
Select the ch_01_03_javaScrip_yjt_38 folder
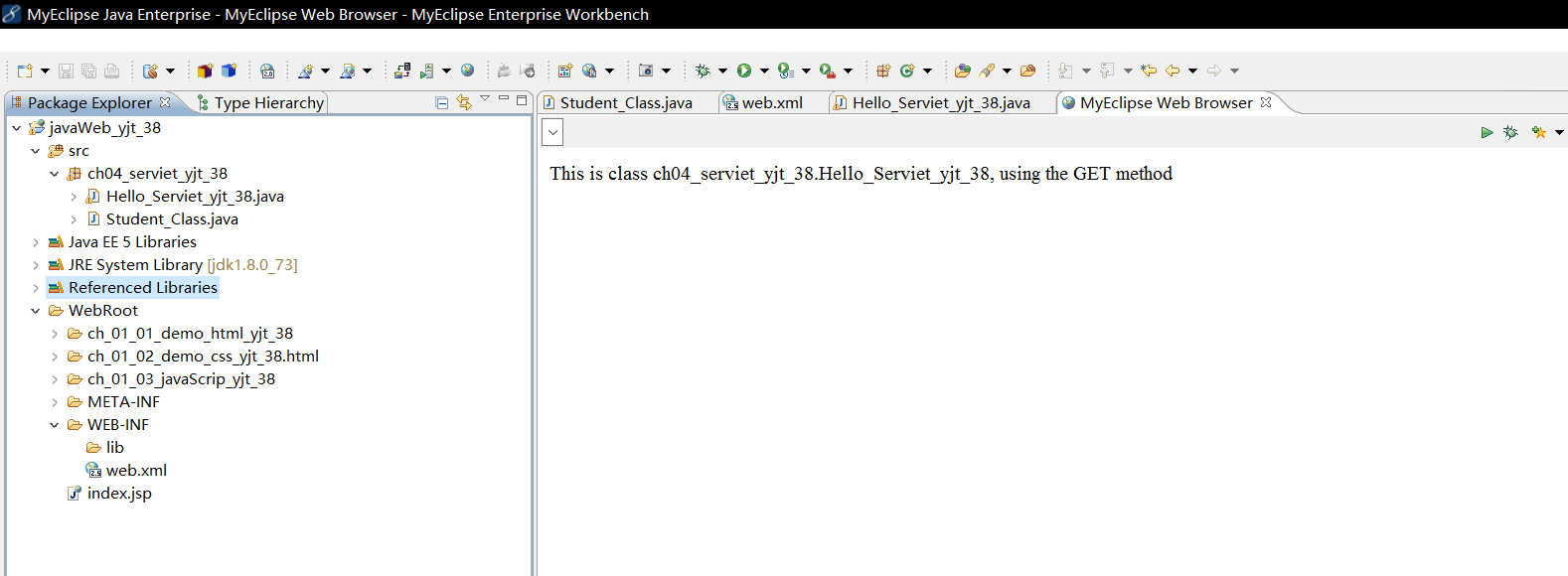181,379
